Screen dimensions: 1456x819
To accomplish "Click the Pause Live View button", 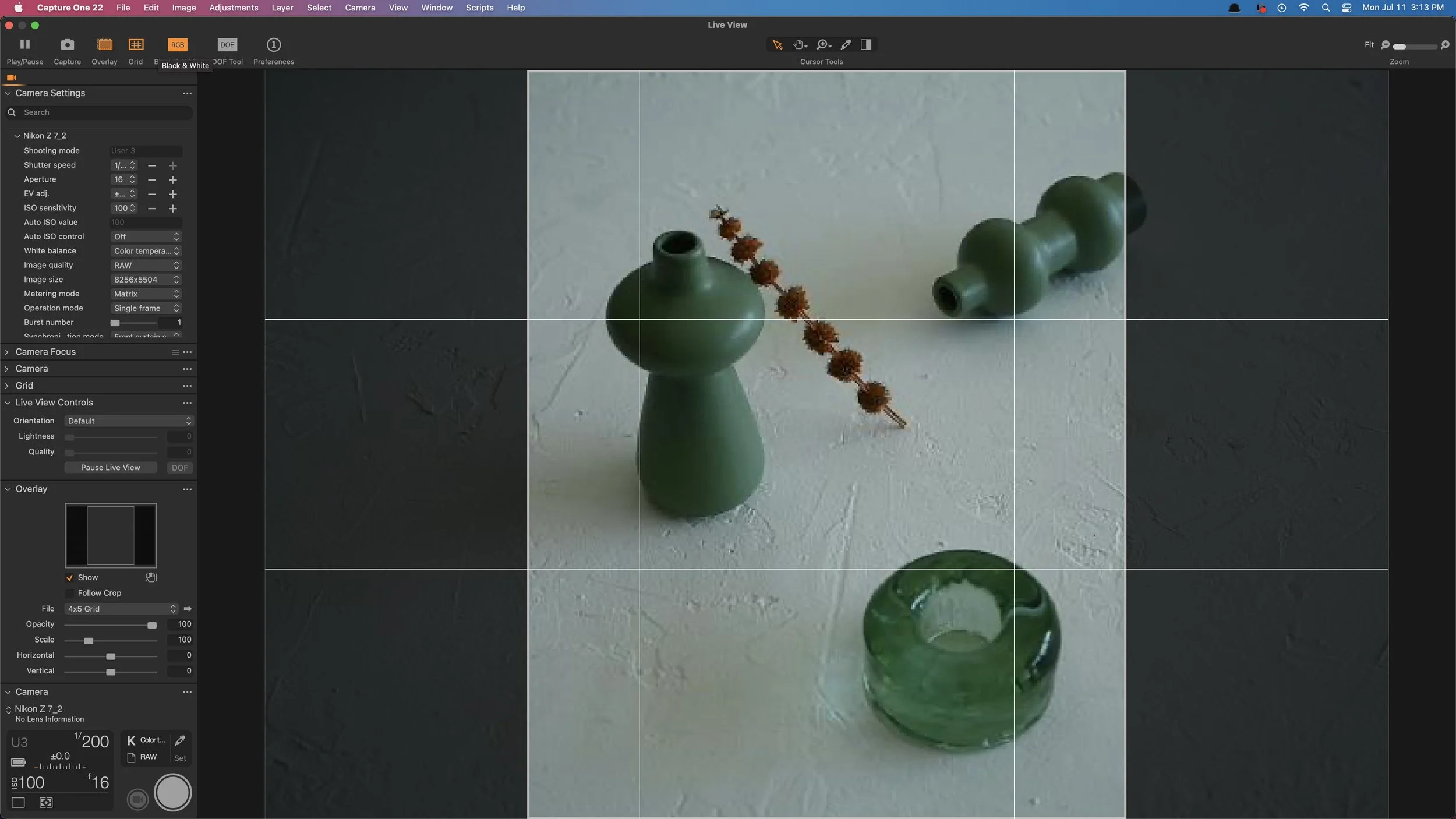I will (x=111, y=467).
